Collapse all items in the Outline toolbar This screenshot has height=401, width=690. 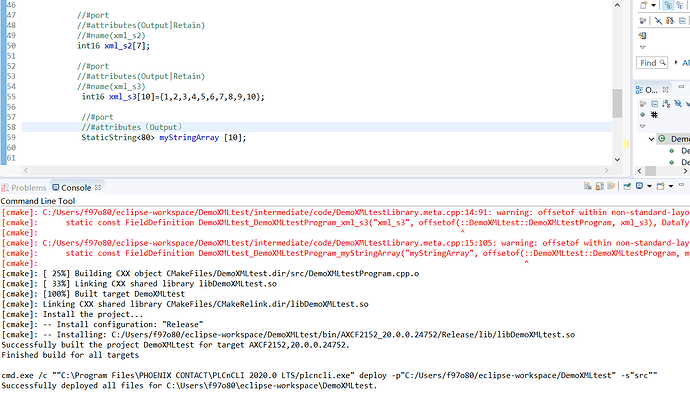(654, 104)
